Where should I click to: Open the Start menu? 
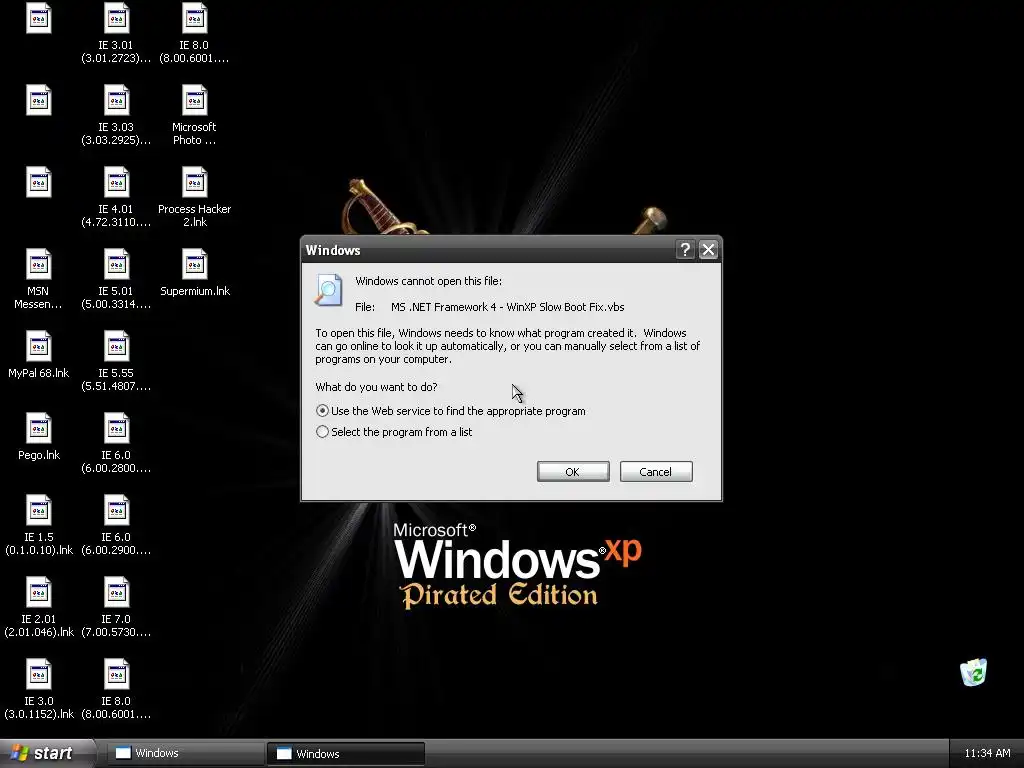[47, 753]
